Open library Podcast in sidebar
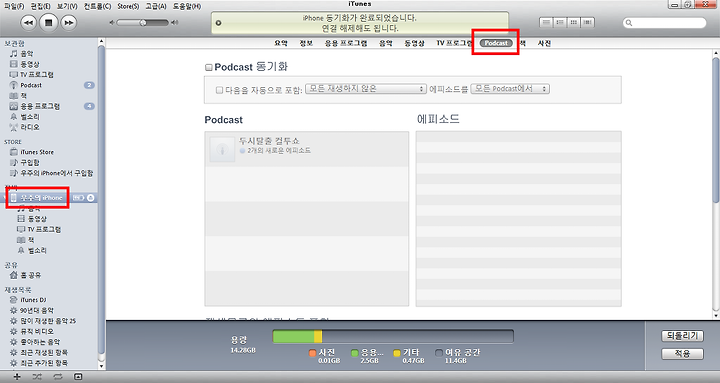720x383 pixels. coord(31,85)
